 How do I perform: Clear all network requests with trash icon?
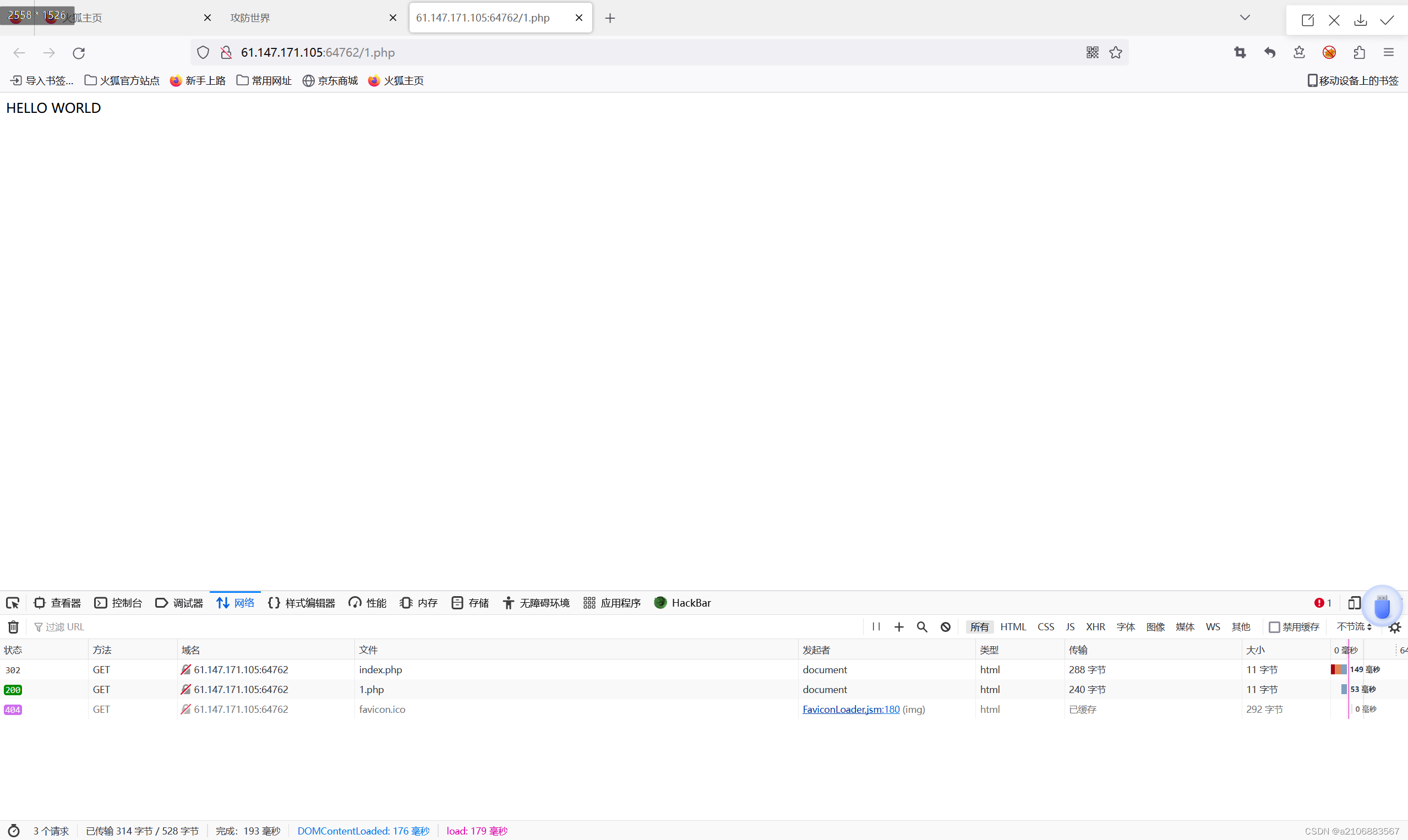click(x=13, y=626)
